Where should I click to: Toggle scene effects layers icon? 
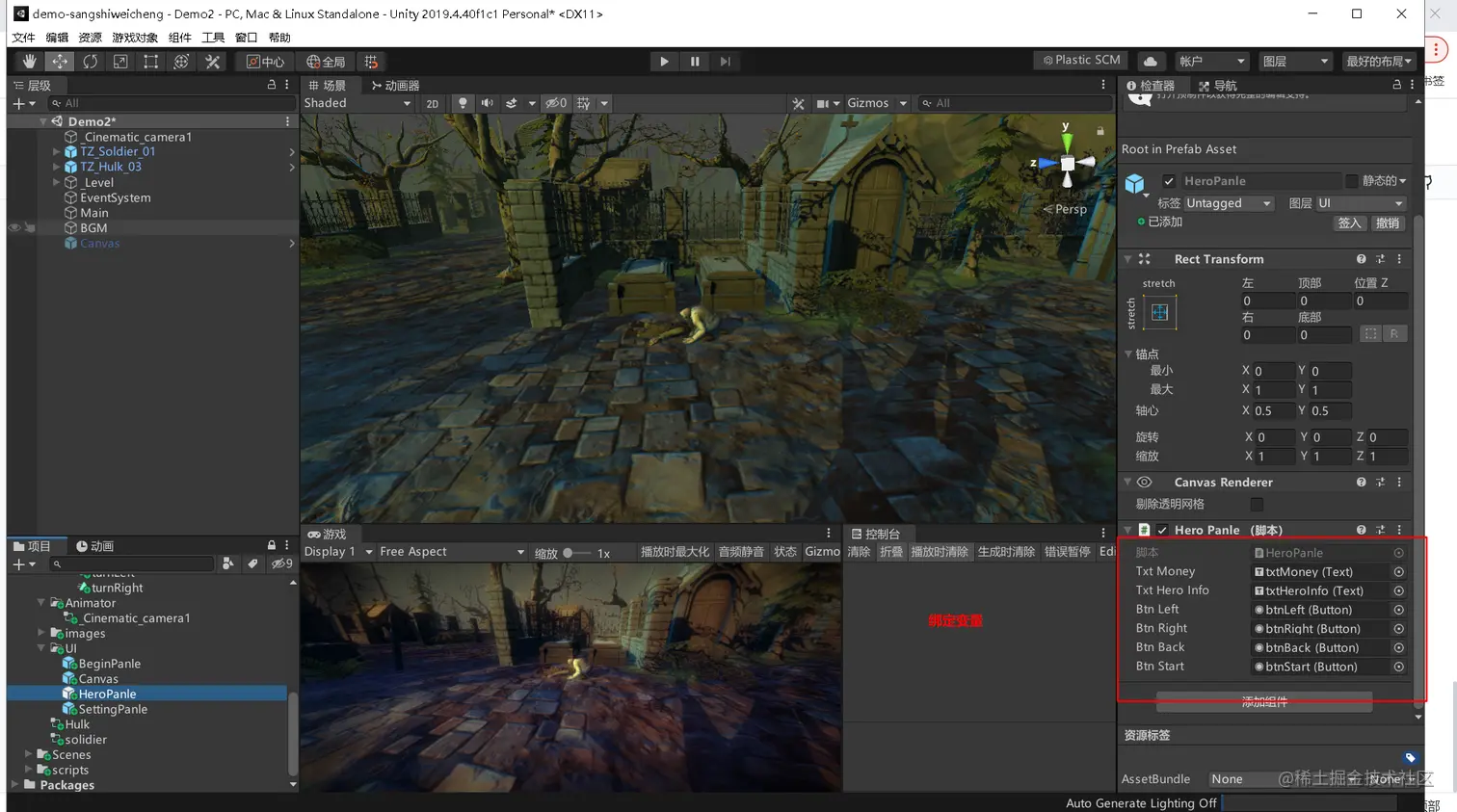[512, 103]
